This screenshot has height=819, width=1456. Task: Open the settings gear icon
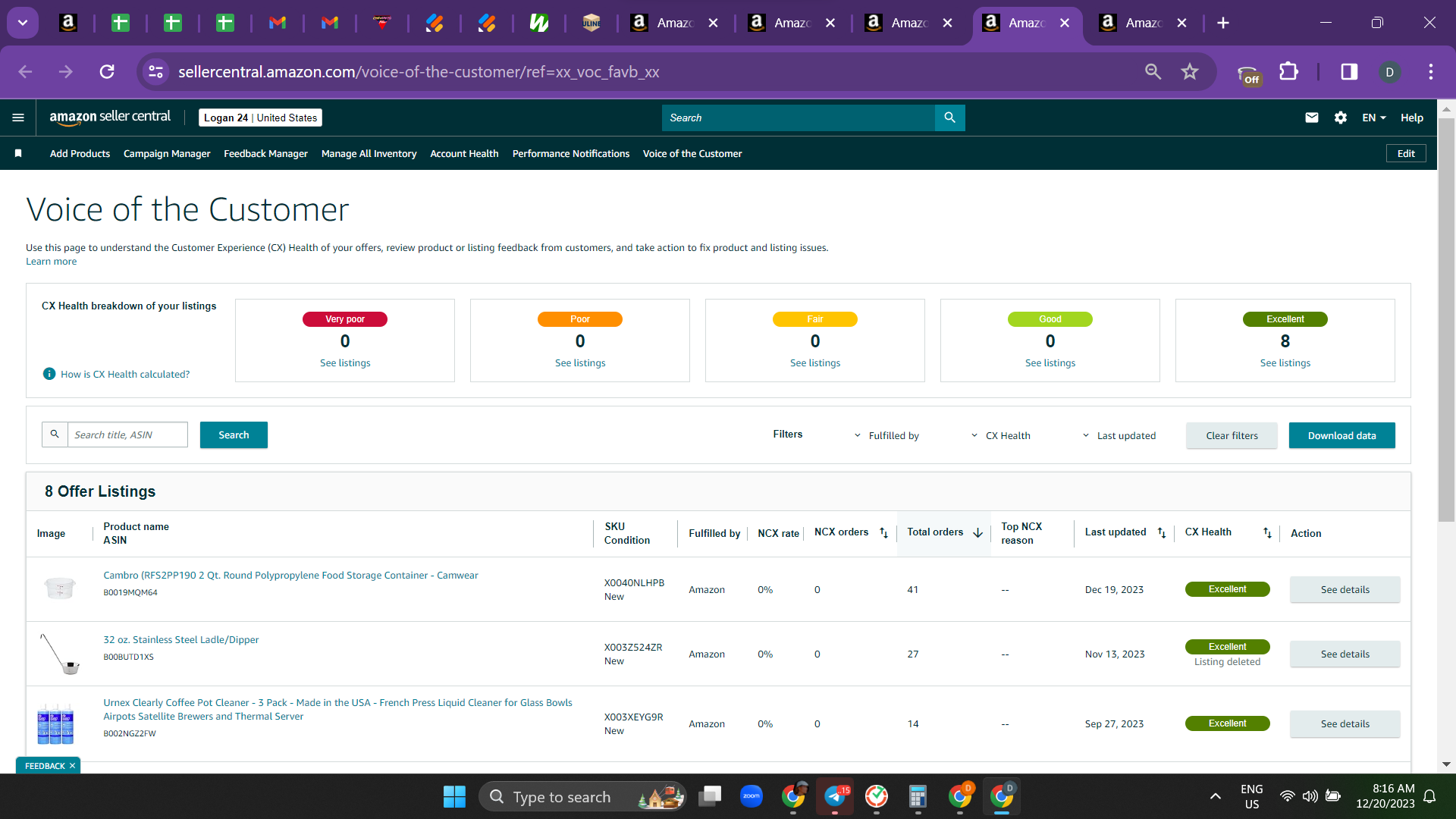point(1341,118)
